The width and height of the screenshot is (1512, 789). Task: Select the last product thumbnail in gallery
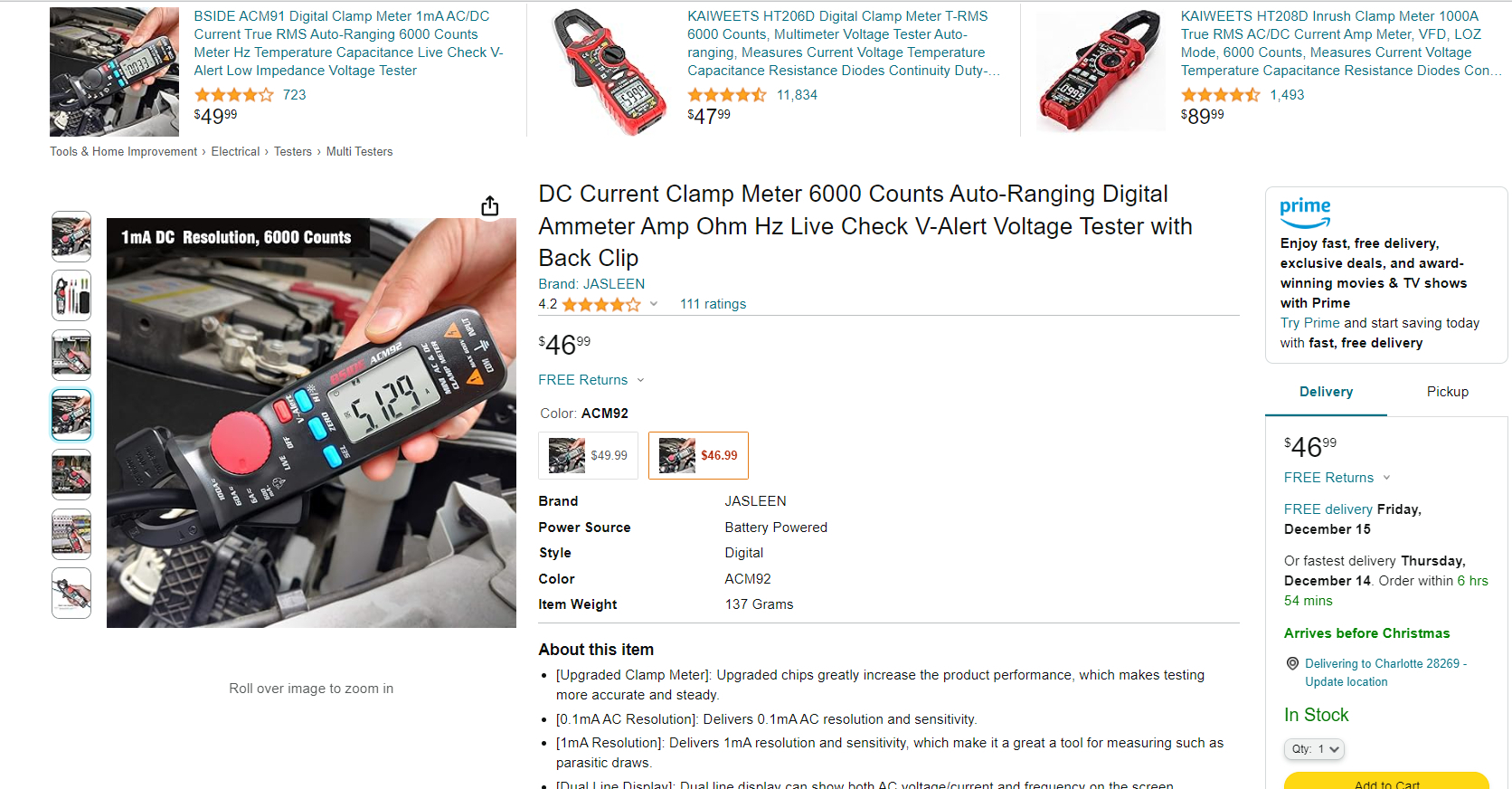coord(71,594)
